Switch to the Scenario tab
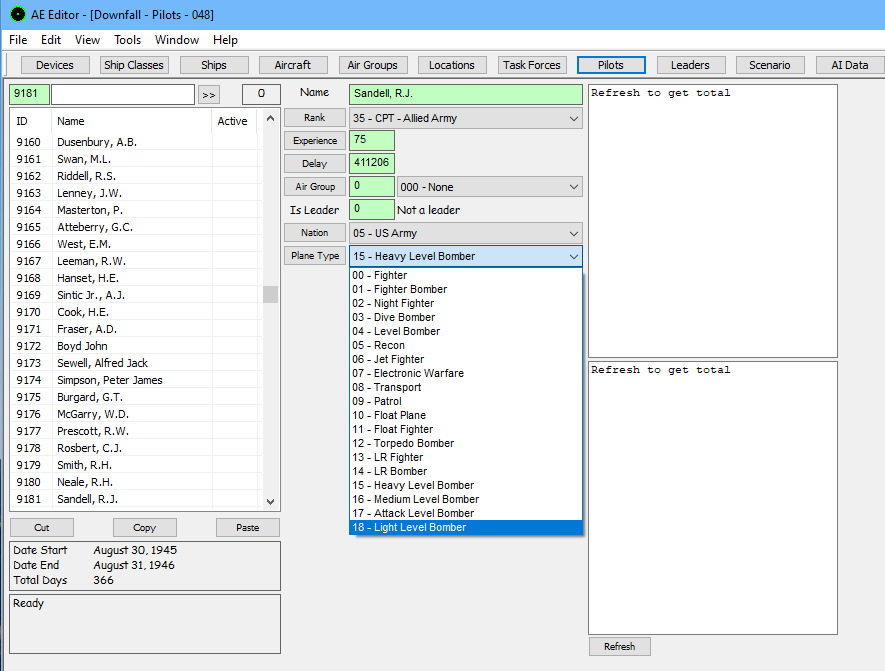Screen dimensions: 885x671 coord(770,65)
